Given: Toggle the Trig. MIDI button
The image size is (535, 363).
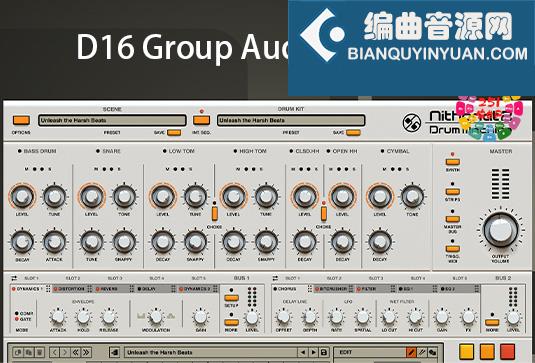Looking at the screenshot, I should [452, 249].
